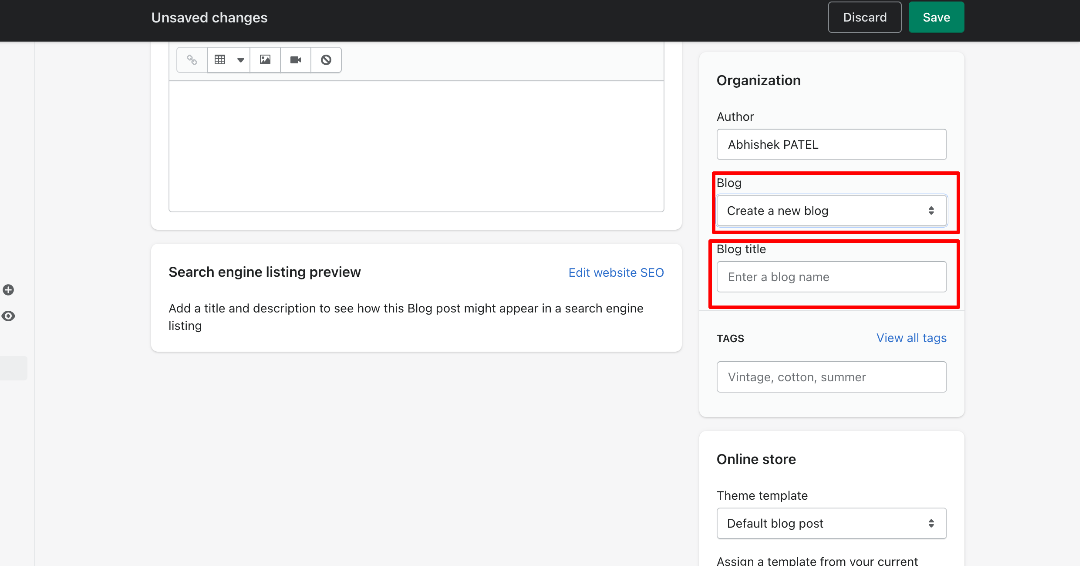The width and height of the screenshot is (1080, 566).
Task: Click the 'Online store' heading
Action: pos(756,459)
